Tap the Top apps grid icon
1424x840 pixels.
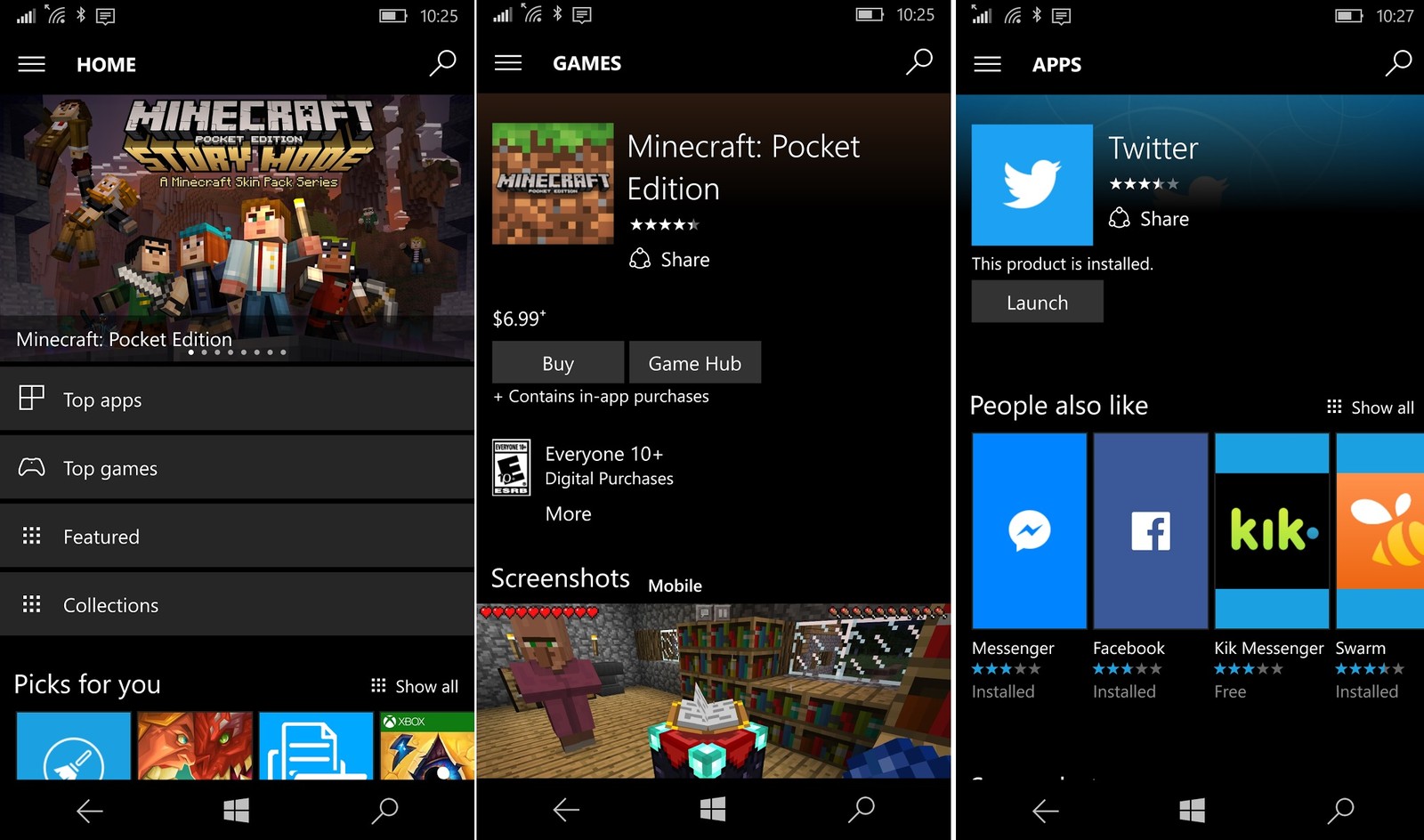[x=31, y=398]
